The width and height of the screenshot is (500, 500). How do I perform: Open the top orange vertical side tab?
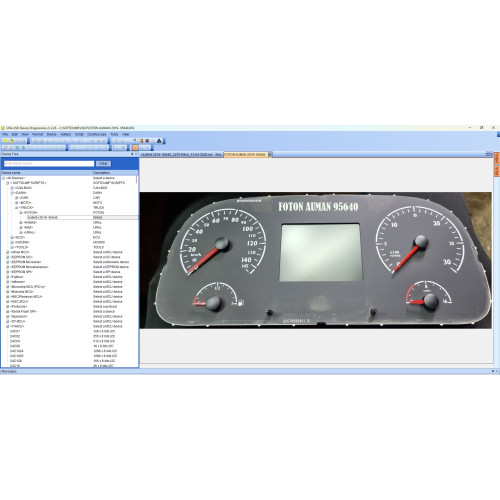(x=497, y=159)
